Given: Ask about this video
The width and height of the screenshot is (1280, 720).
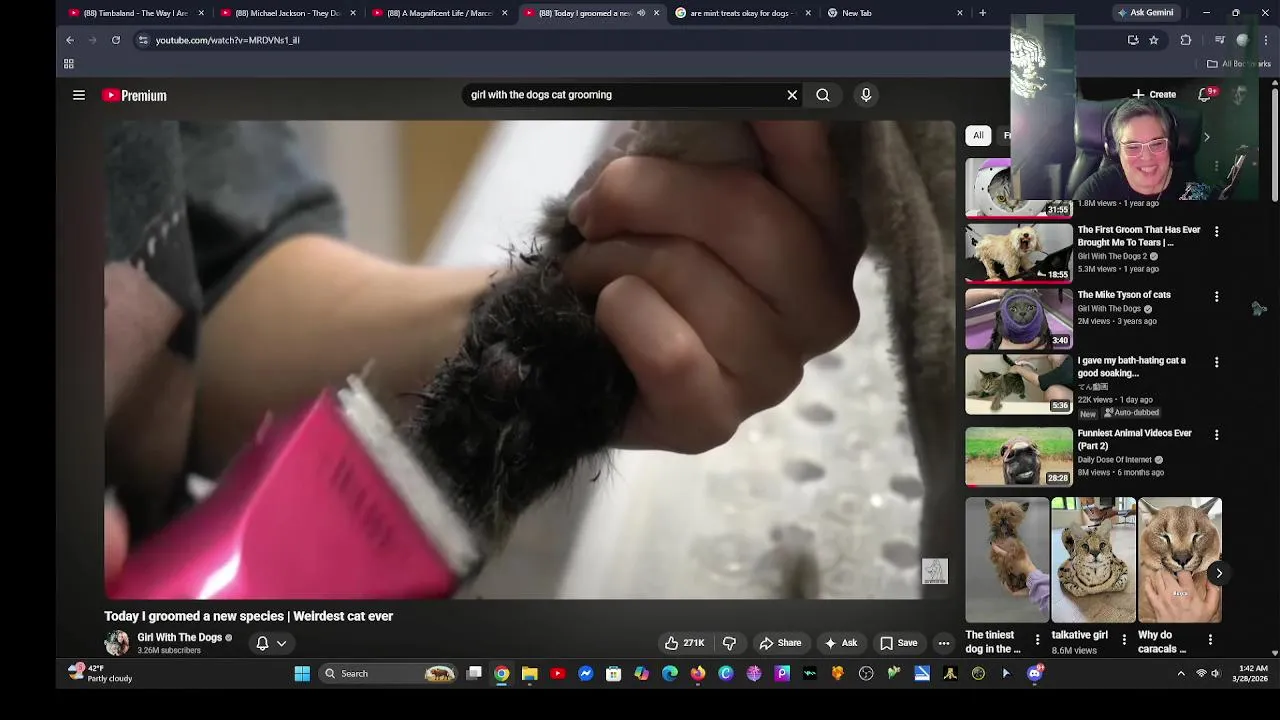Looking at the screenshot, I should [840, 643].
